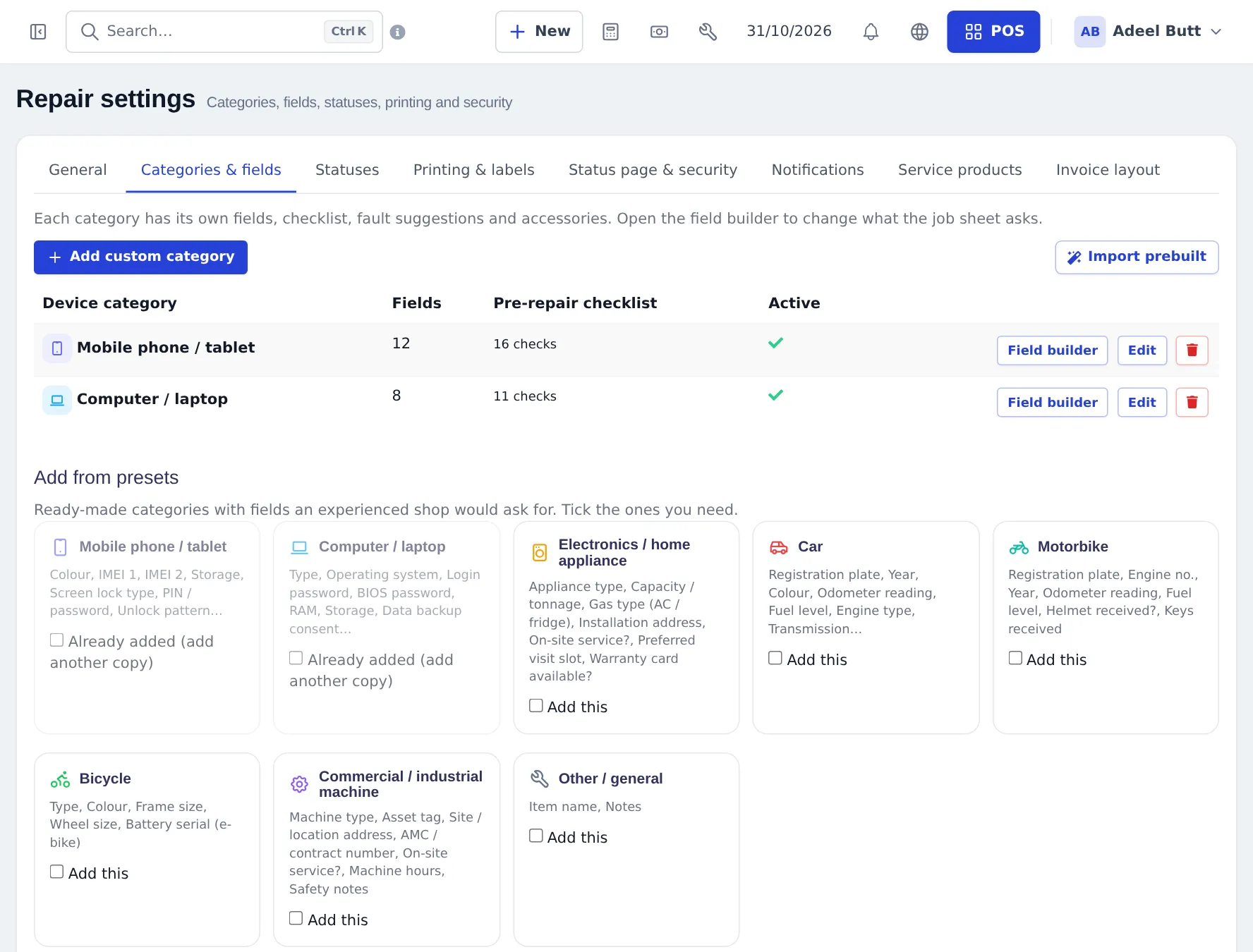Viewport: 1253px width, 952px height.
Task: Click the active checkmark for Mobile phone / tablet
Action: 776,343
